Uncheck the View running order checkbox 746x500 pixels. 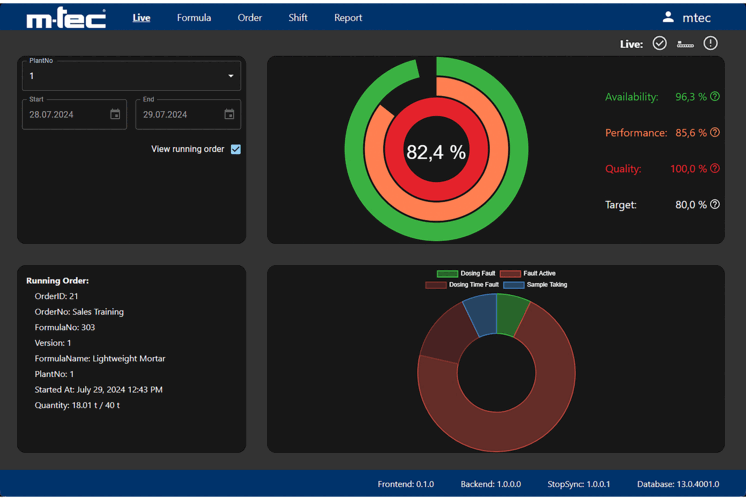pos(236,149)
